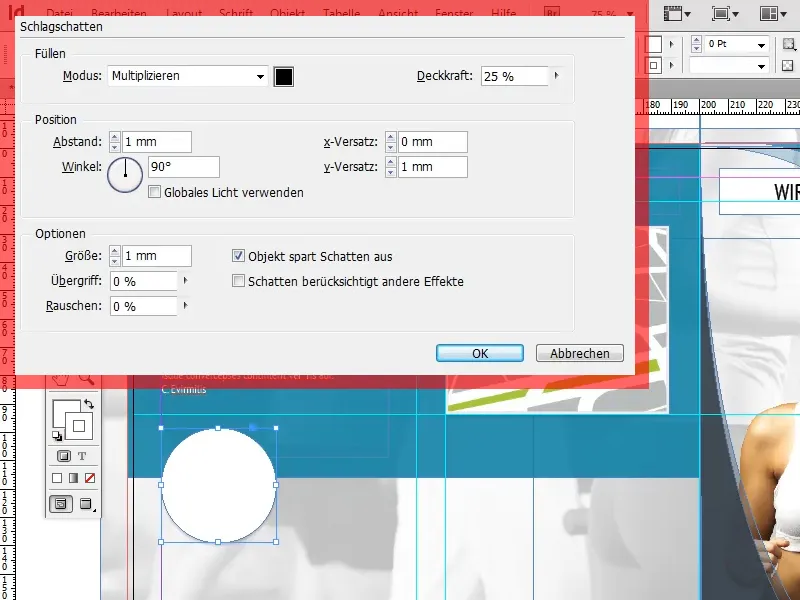Open the Fenster menu
Image resolution: width=800 pixels, height=600 pixels.
(x=454, y=13)
